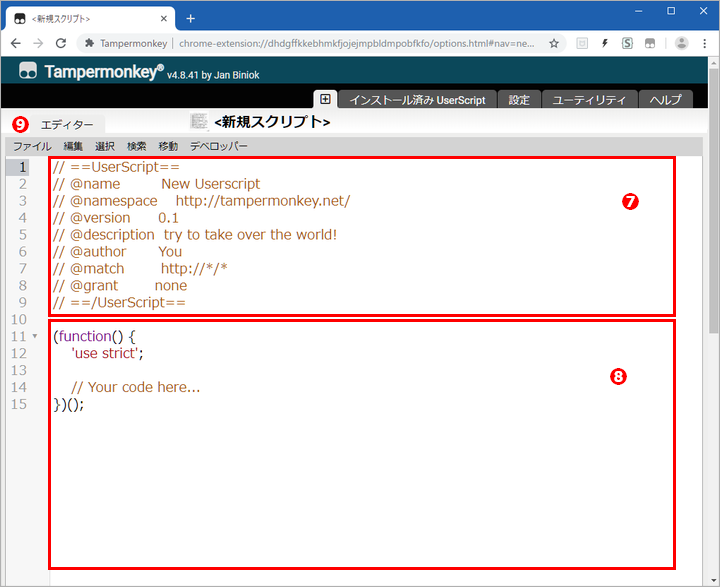This screenshot has width=720, height=587.
Task: Open the ユーティリティ tab
Action: (589, 100)
